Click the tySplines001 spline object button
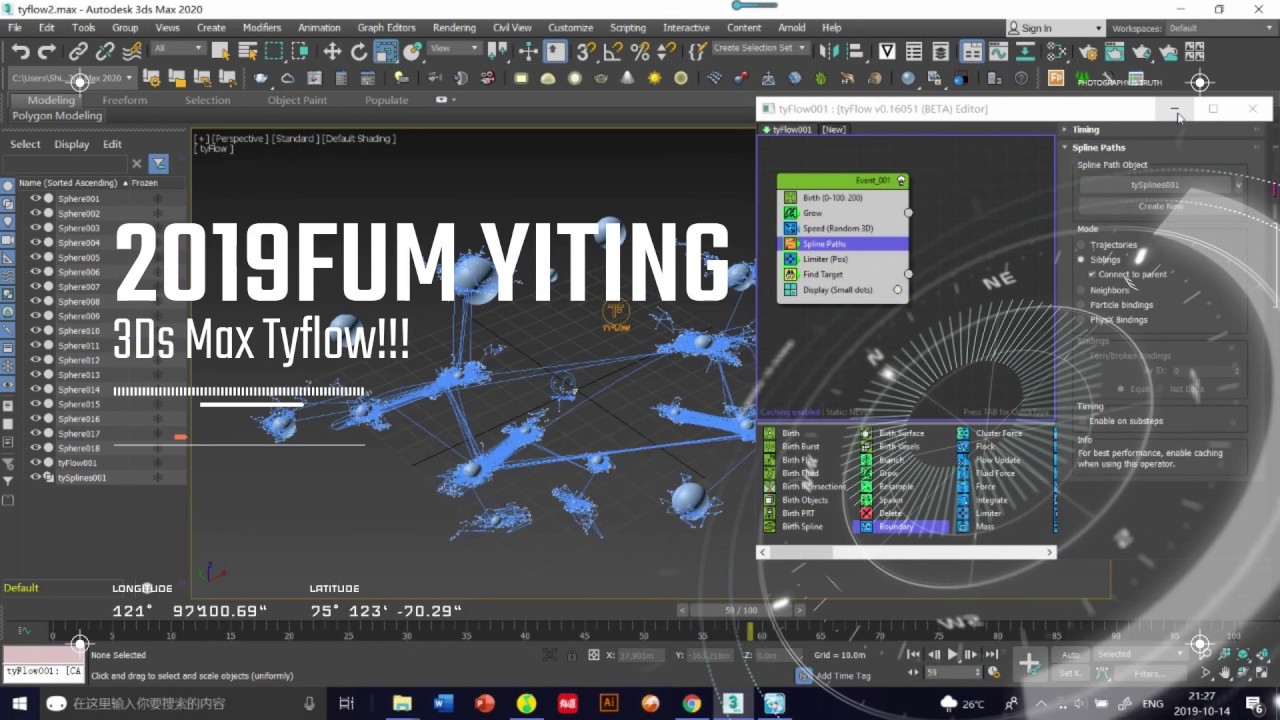 [x=1155, y=185]
